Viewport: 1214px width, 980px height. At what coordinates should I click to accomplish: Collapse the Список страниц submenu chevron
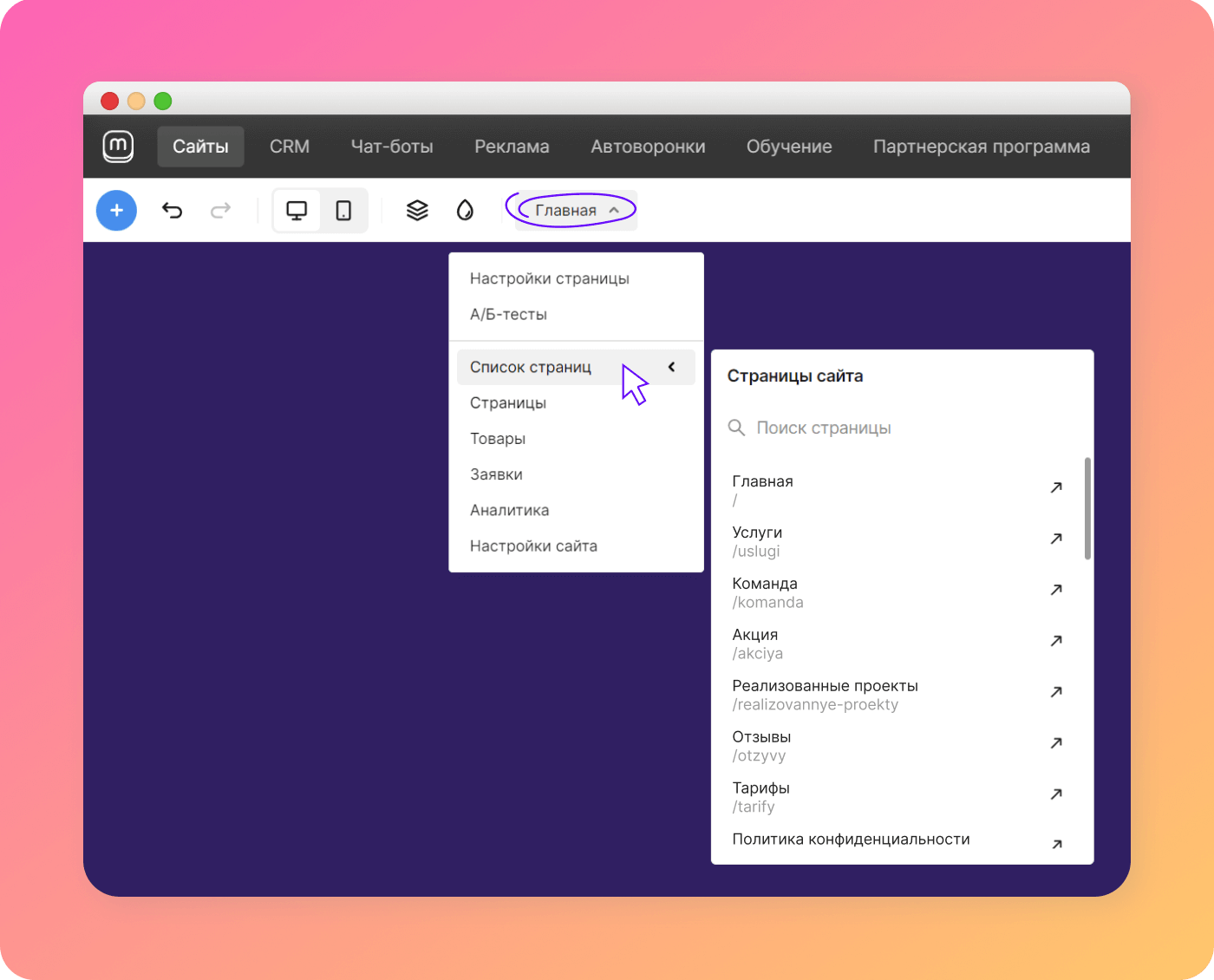(x=671, y=367)
